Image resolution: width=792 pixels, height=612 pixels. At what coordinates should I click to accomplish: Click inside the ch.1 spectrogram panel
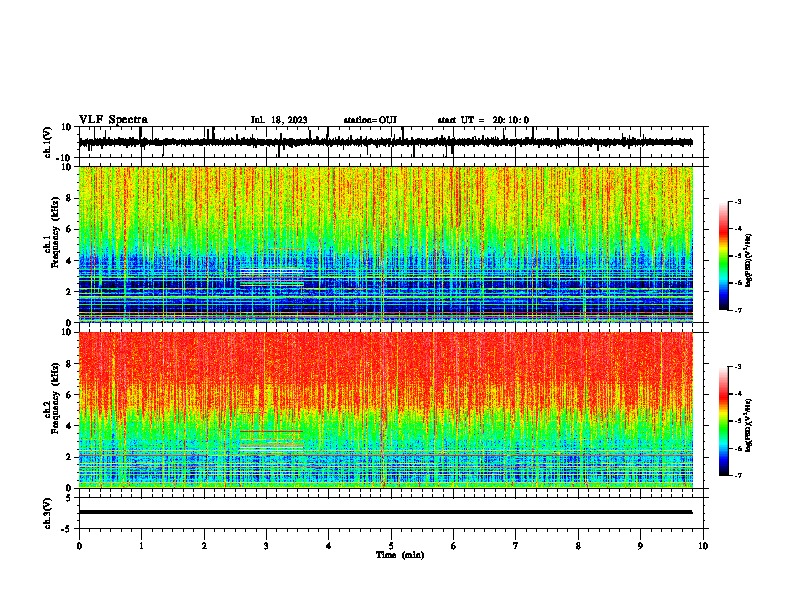(386, 244)
